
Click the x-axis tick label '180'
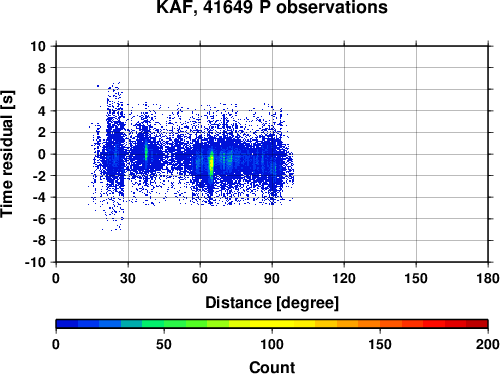[x=488, y=278]
